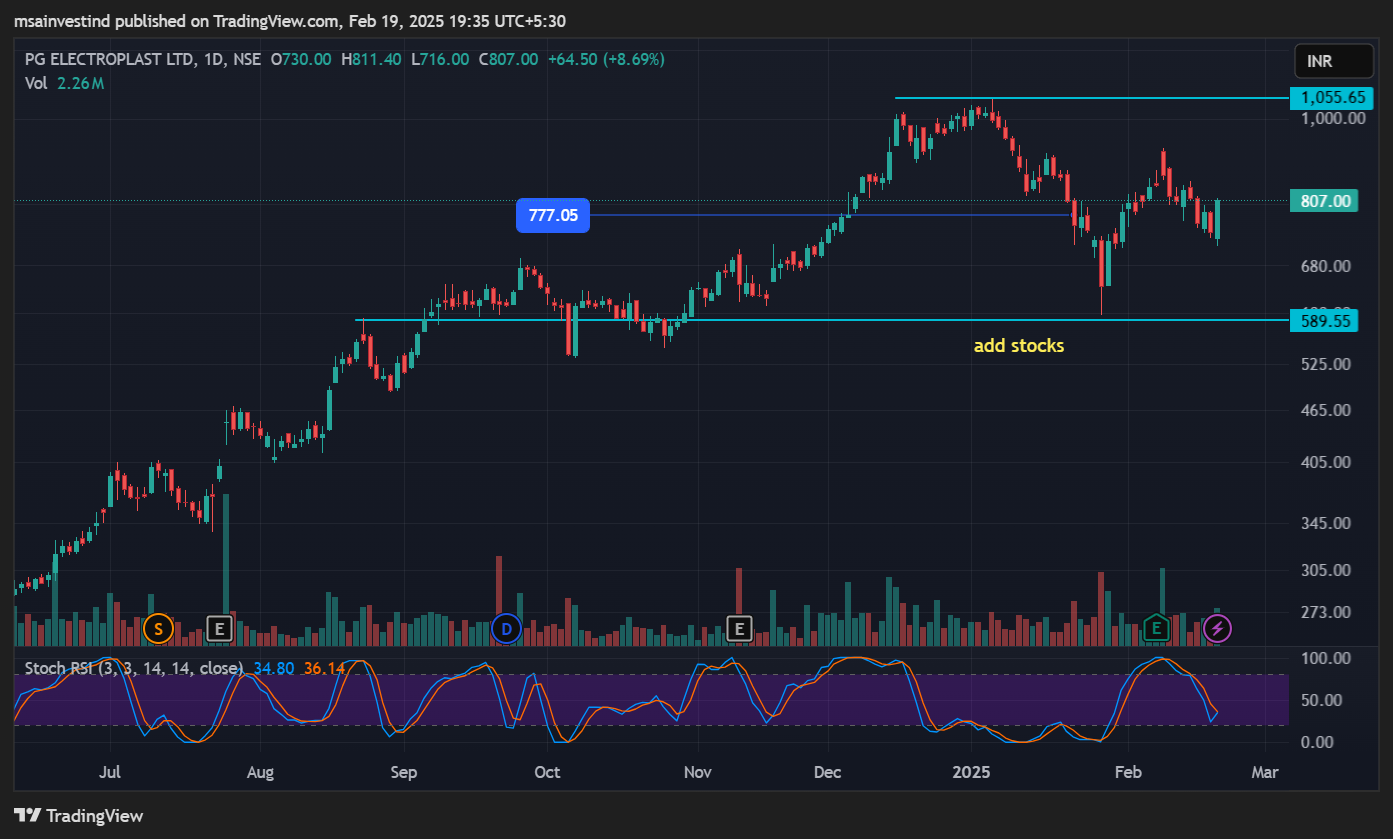Click the C807.00 close value
Viewport: 1393px width, 839px height.
(508, 60)
